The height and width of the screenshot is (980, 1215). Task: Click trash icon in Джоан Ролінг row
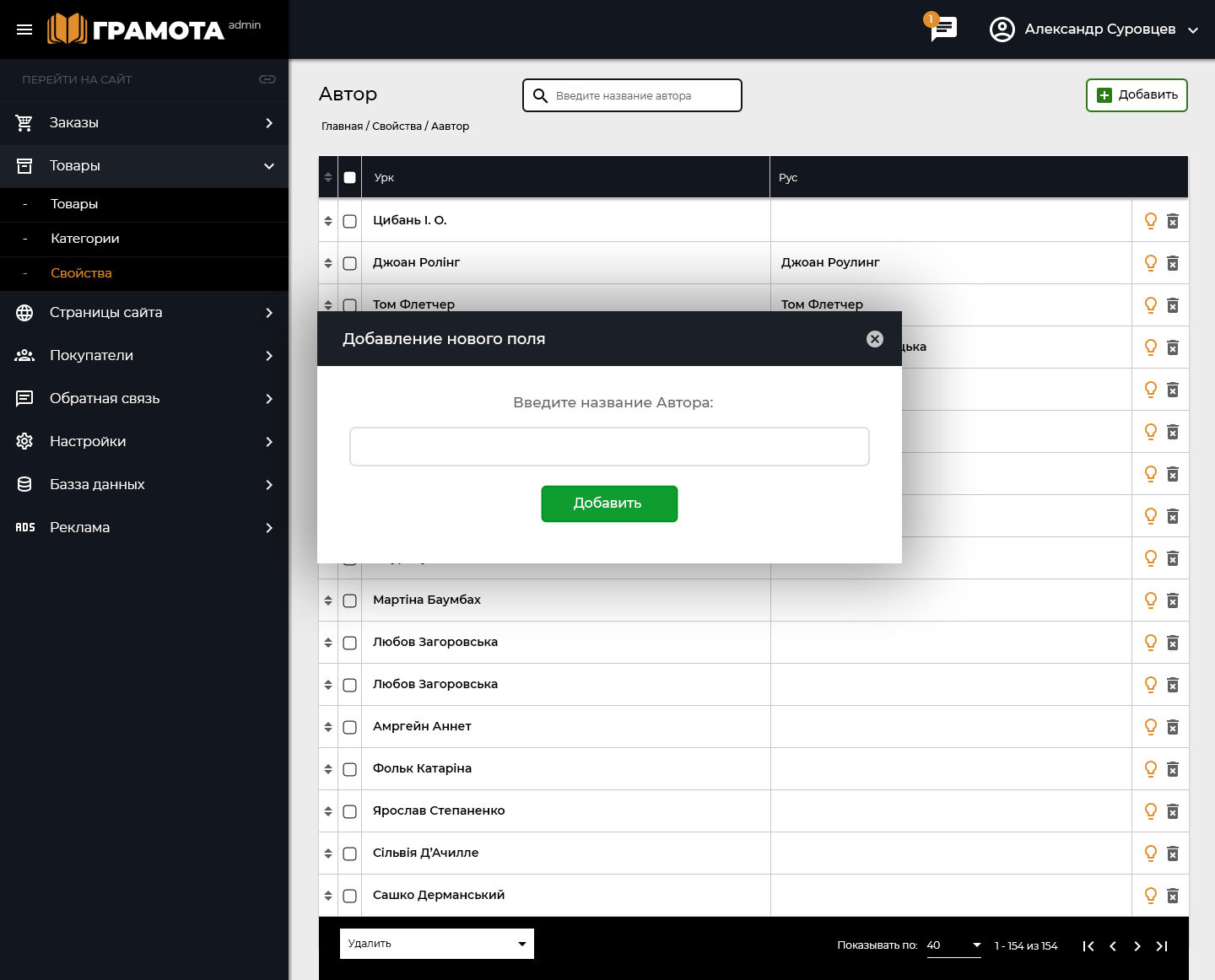(x=1173, y=263)
